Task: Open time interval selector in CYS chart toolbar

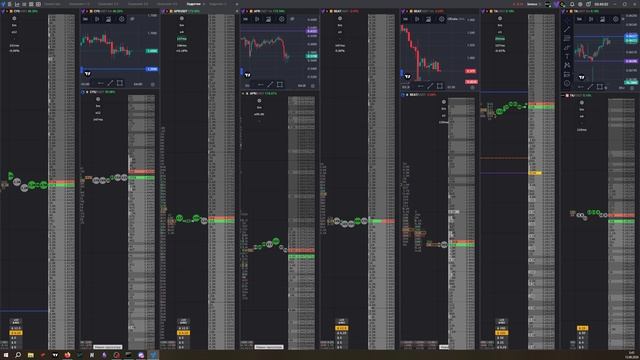Action: click(85, 19)
